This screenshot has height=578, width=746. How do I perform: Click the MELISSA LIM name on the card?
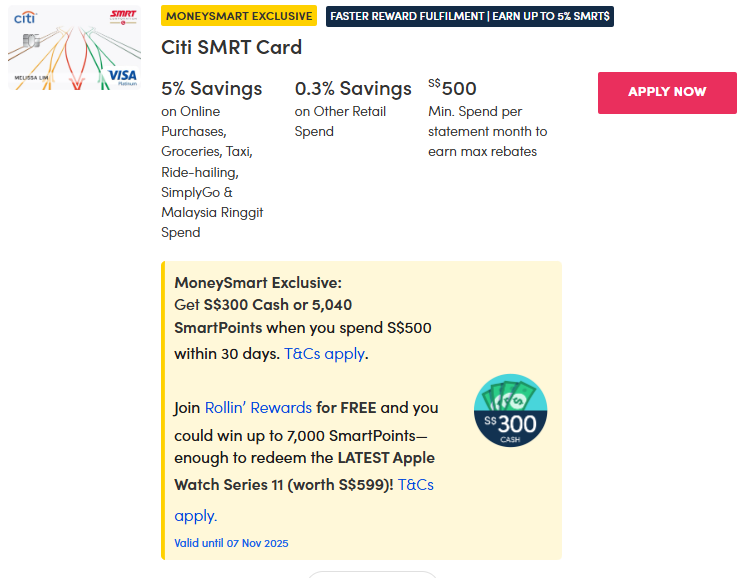click(28, 77)
